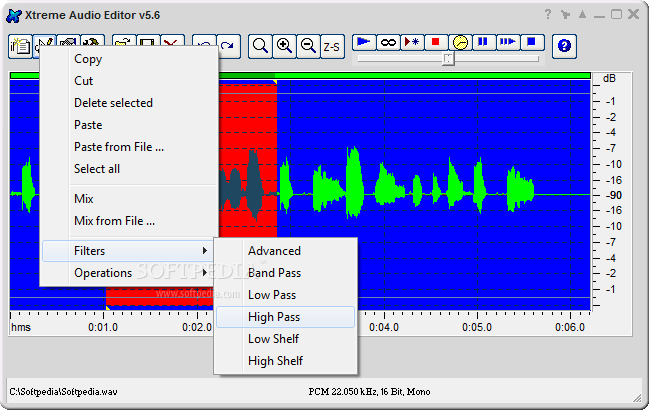
Task: Apply the Low Pass filter
Action: pyautogui.click(x=272, y=295)
